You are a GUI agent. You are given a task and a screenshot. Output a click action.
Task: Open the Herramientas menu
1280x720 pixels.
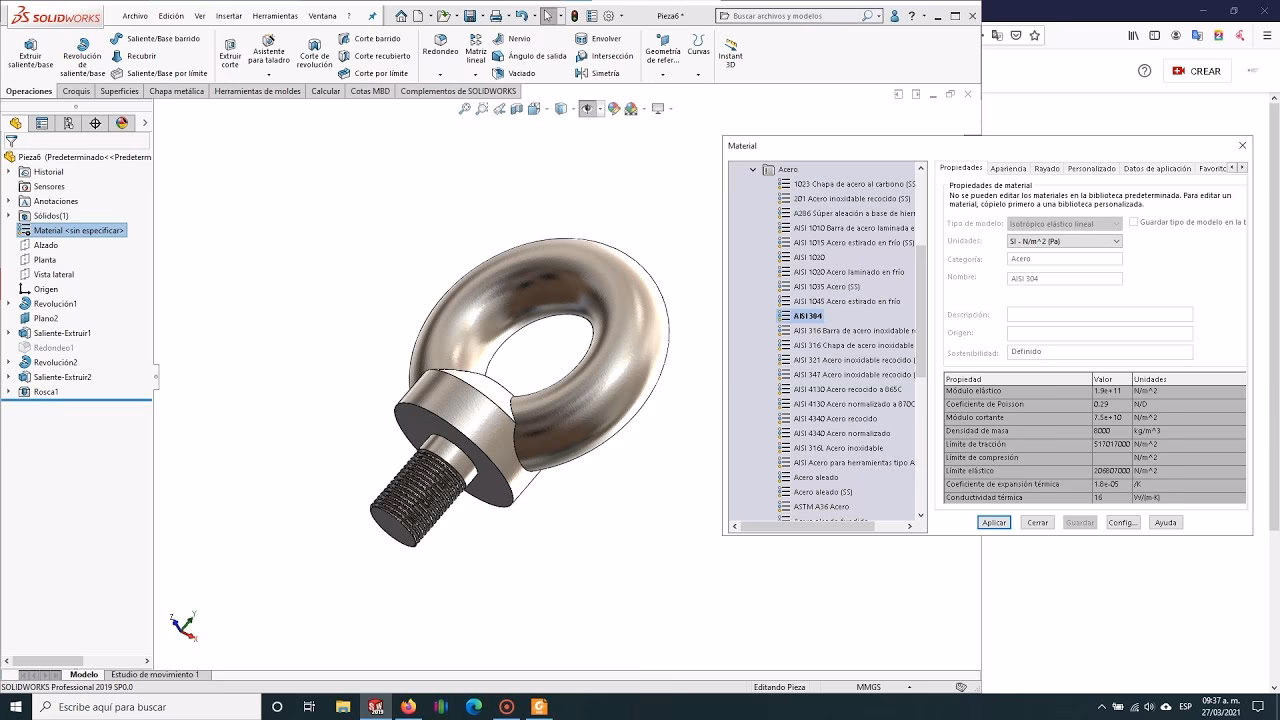(274, 16)
